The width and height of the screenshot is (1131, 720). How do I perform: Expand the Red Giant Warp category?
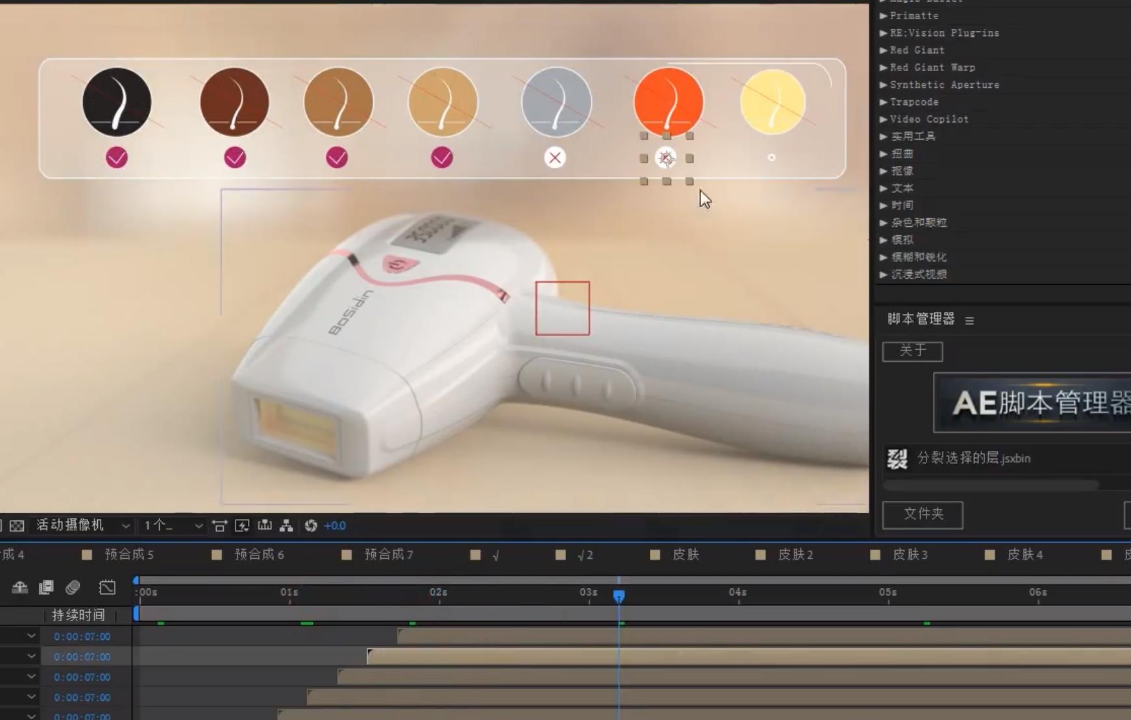(x=883, y=67)
